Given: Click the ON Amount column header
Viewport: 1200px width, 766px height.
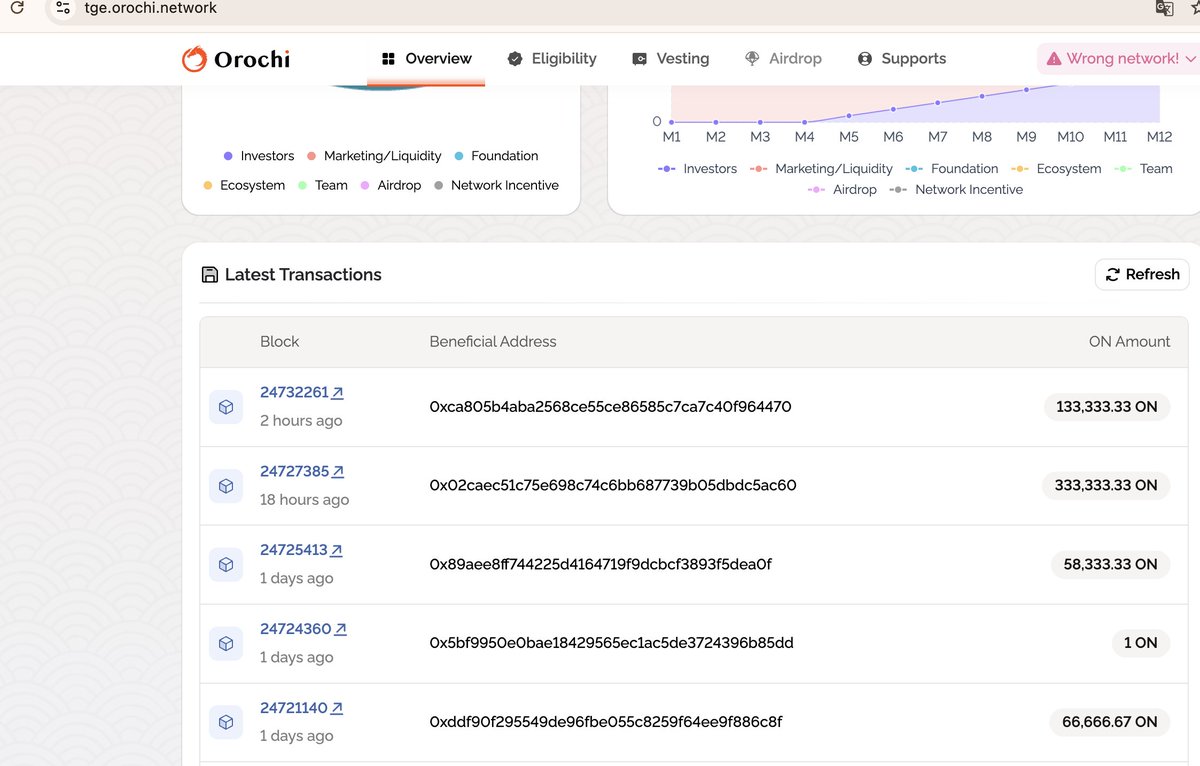Looking at the screenshot, I should tap(1129, 342).
